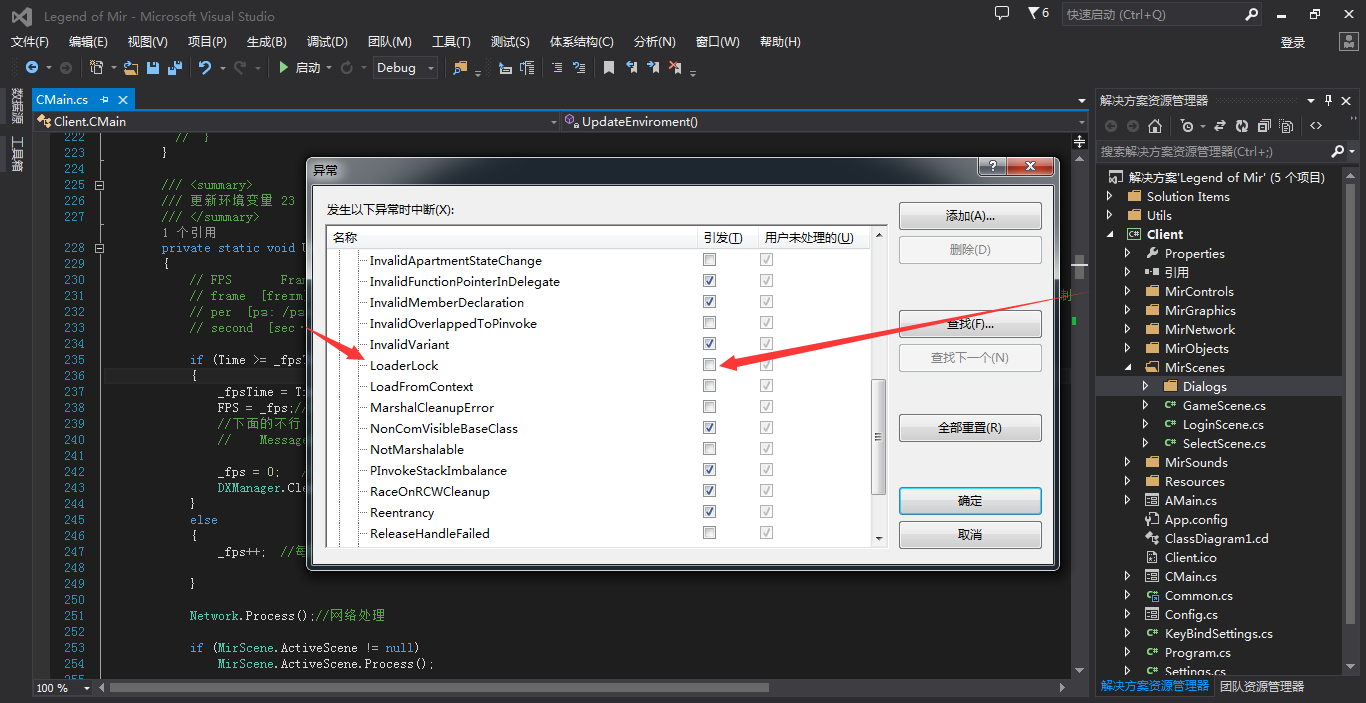Check Thrown for LoadFromContext
This screenshot has height=703, width=1366.
pyautogui.click(x=709, y=386)
